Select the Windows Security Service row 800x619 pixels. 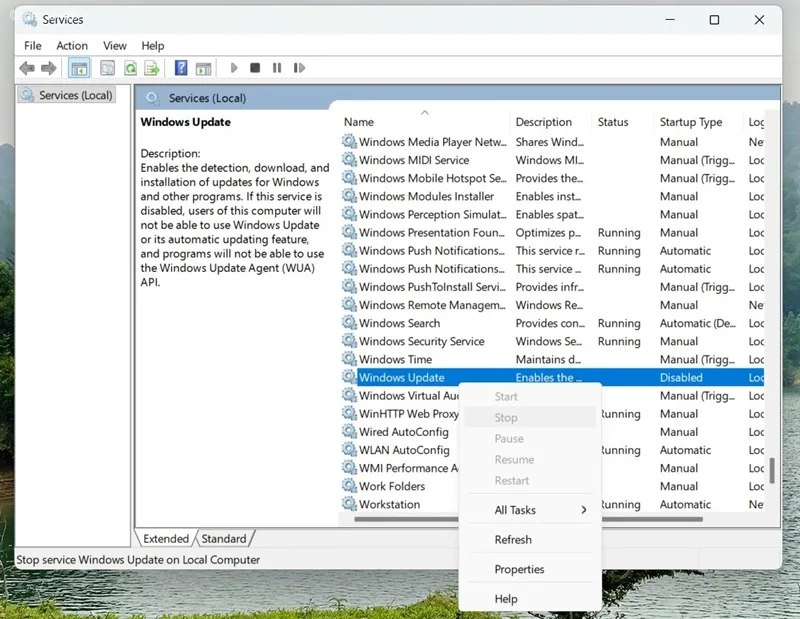[x=553, y=341]
